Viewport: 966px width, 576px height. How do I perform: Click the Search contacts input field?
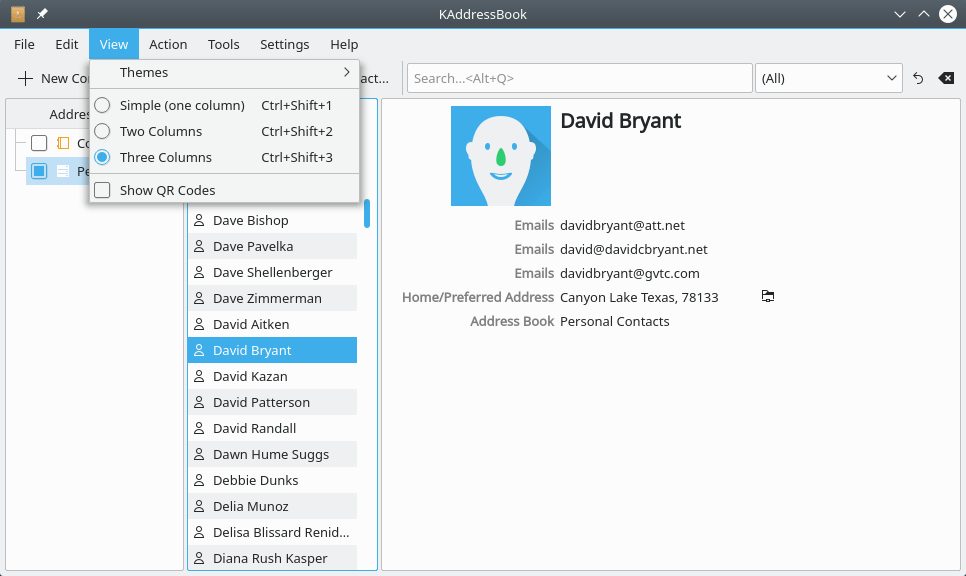[x=579, y=78]
